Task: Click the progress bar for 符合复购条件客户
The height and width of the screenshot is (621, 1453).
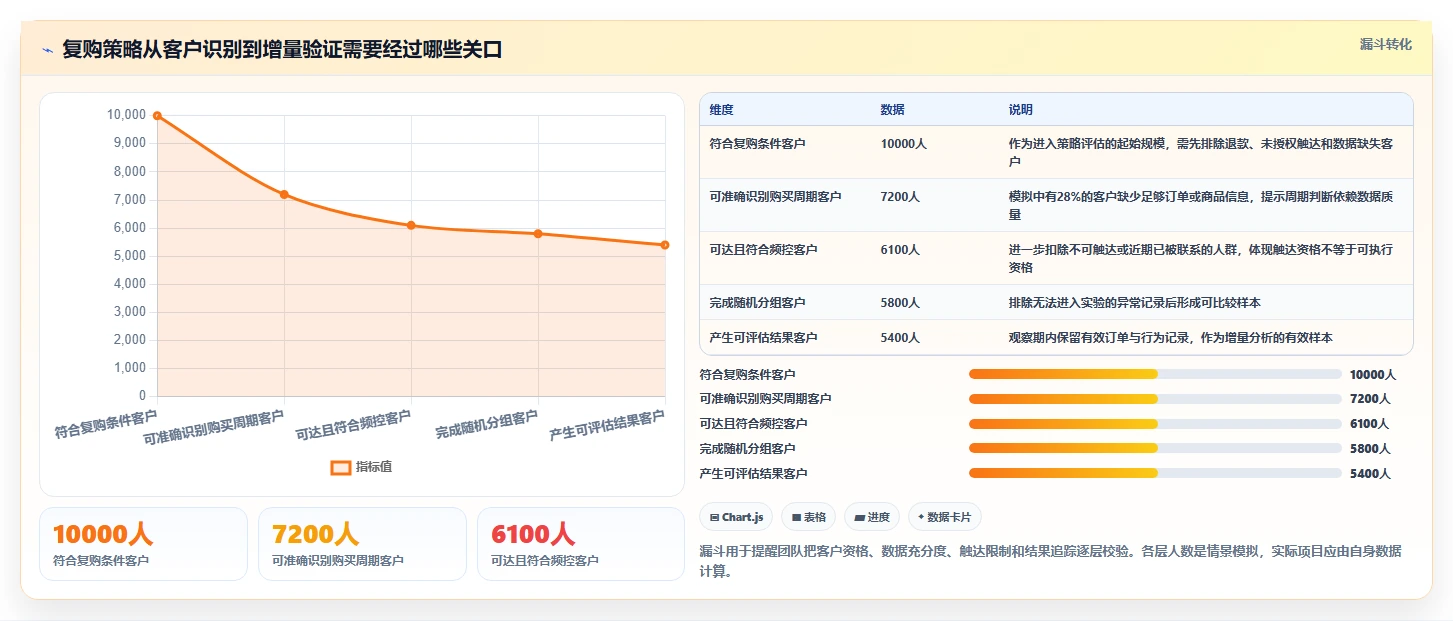Action: pyautogui.click(x=1155, y=374)
